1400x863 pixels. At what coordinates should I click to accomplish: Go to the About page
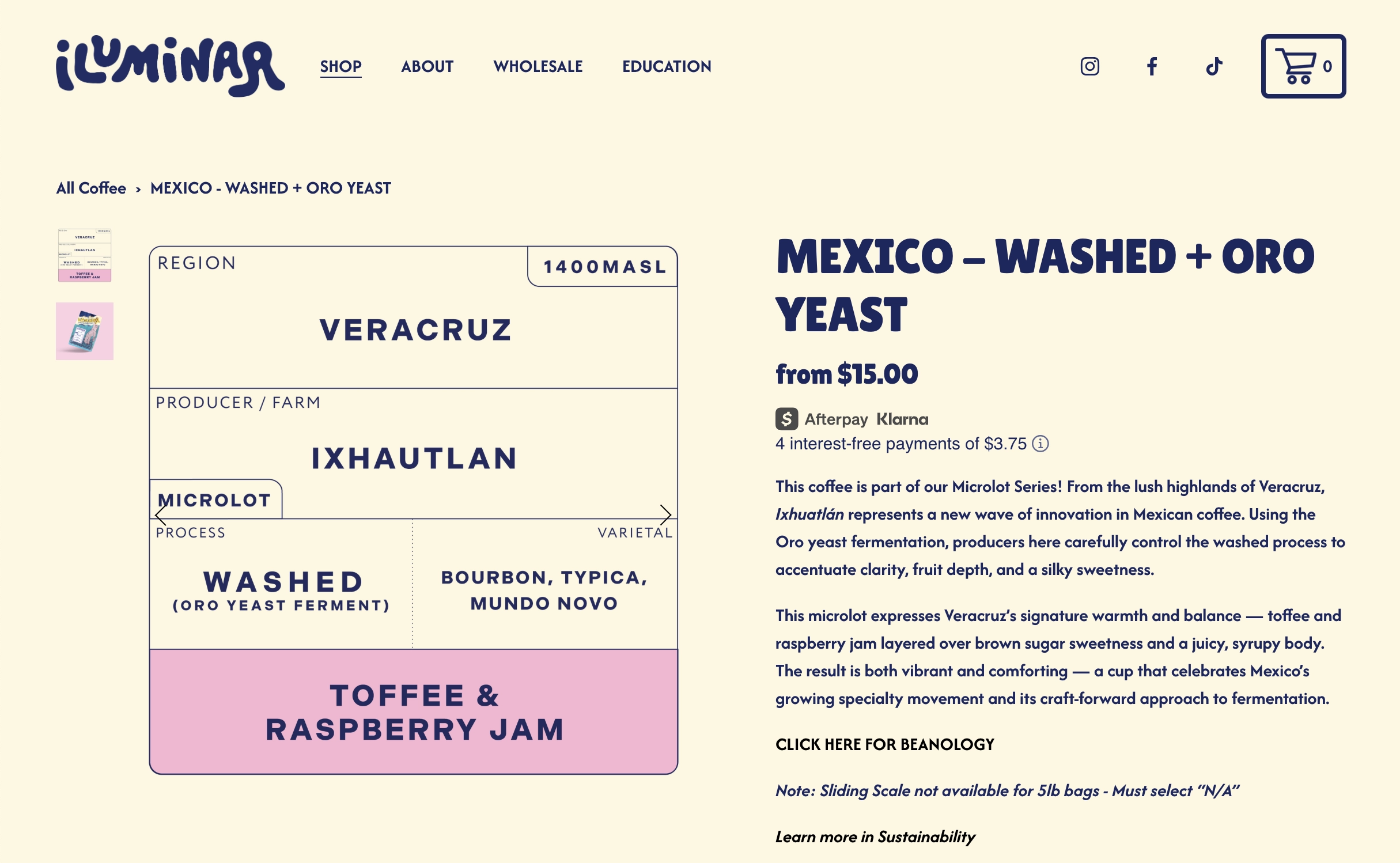[427, 66]
